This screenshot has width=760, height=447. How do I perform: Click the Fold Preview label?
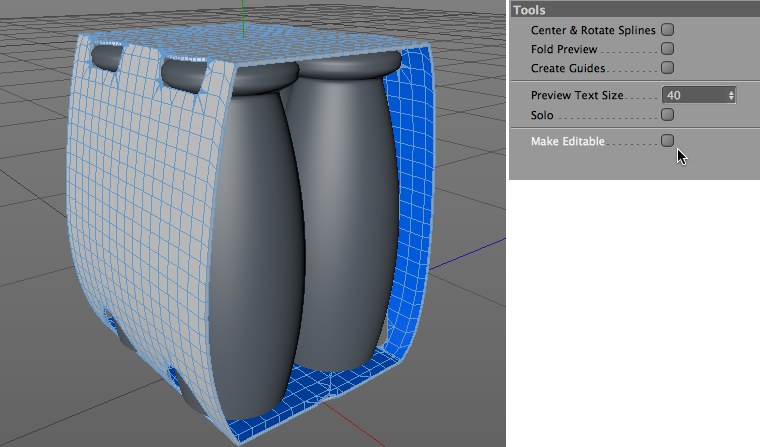(564, 49)
